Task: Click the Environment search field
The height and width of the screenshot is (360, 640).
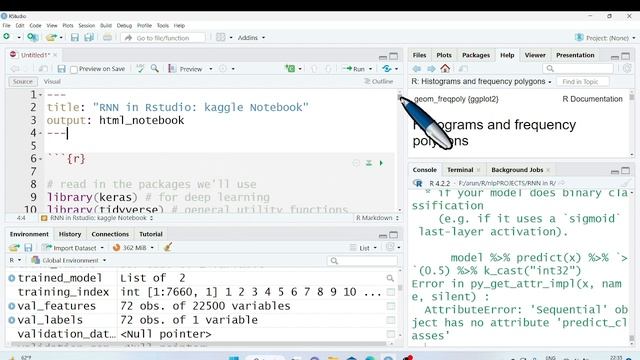Action: click(x=362, y=260)
